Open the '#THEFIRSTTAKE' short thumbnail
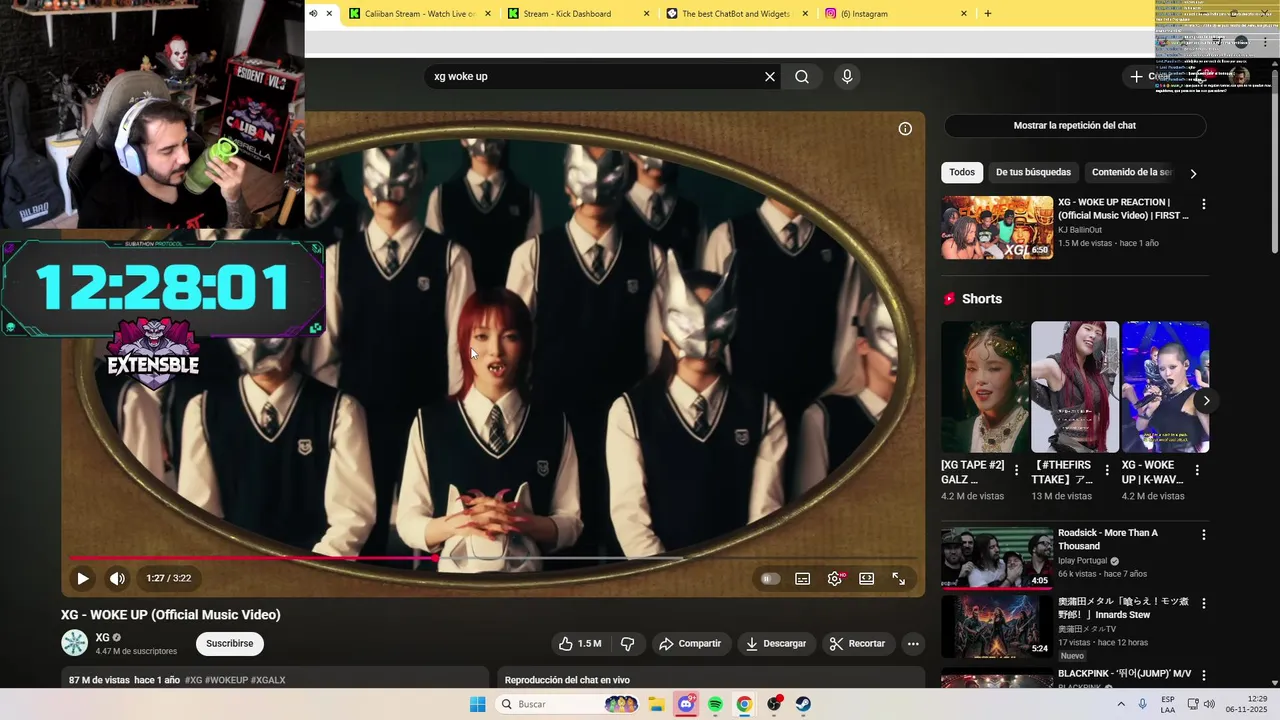Screen dimensions: 1280x720 click(1075, 387)
